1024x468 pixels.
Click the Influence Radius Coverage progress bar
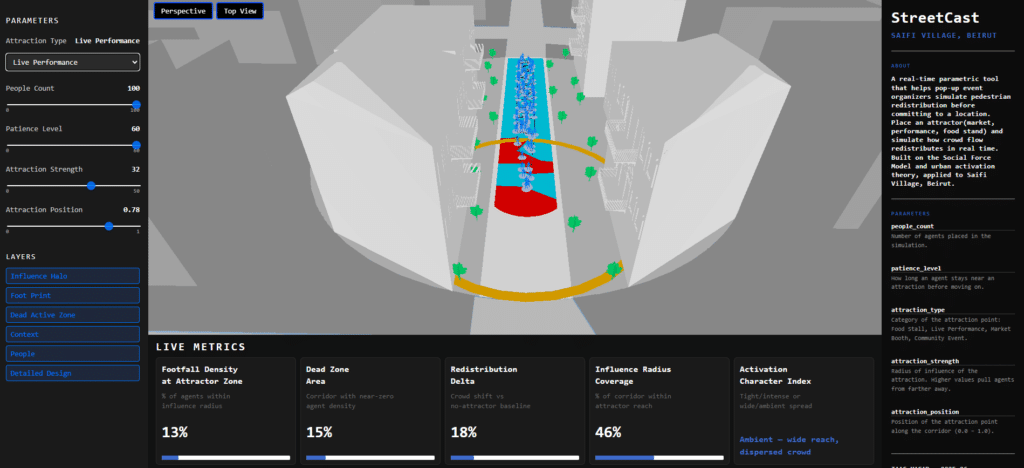(657, 458)
